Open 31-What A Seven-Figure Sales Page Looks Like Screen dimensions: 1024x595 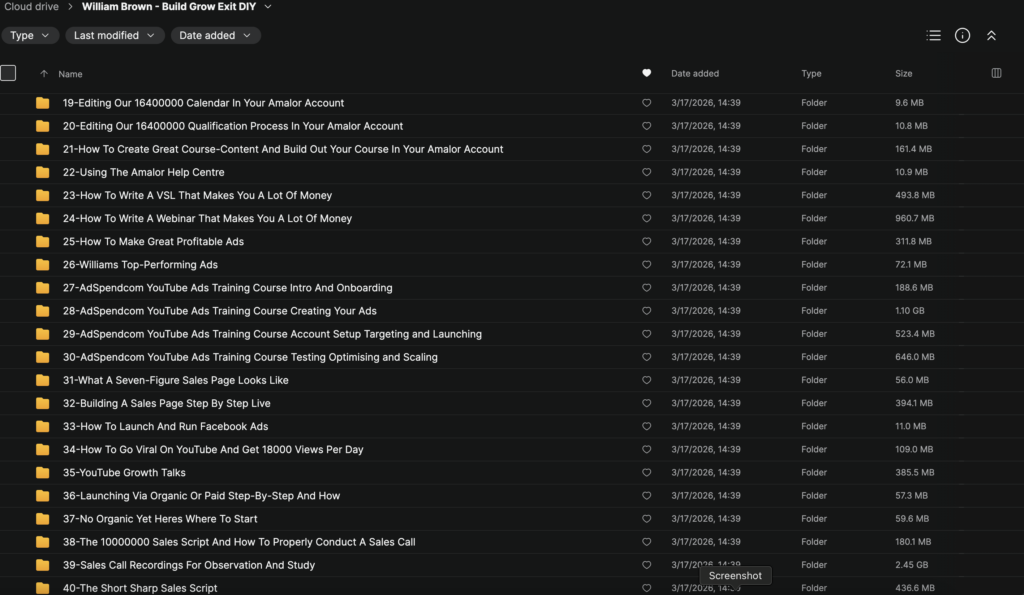coord(175,380)
